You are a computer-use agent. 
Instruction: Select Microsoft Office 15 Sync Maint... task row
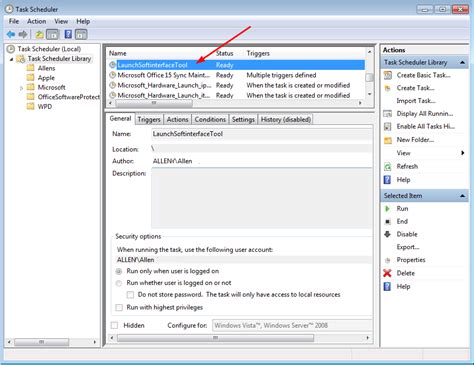click(236, 75)
